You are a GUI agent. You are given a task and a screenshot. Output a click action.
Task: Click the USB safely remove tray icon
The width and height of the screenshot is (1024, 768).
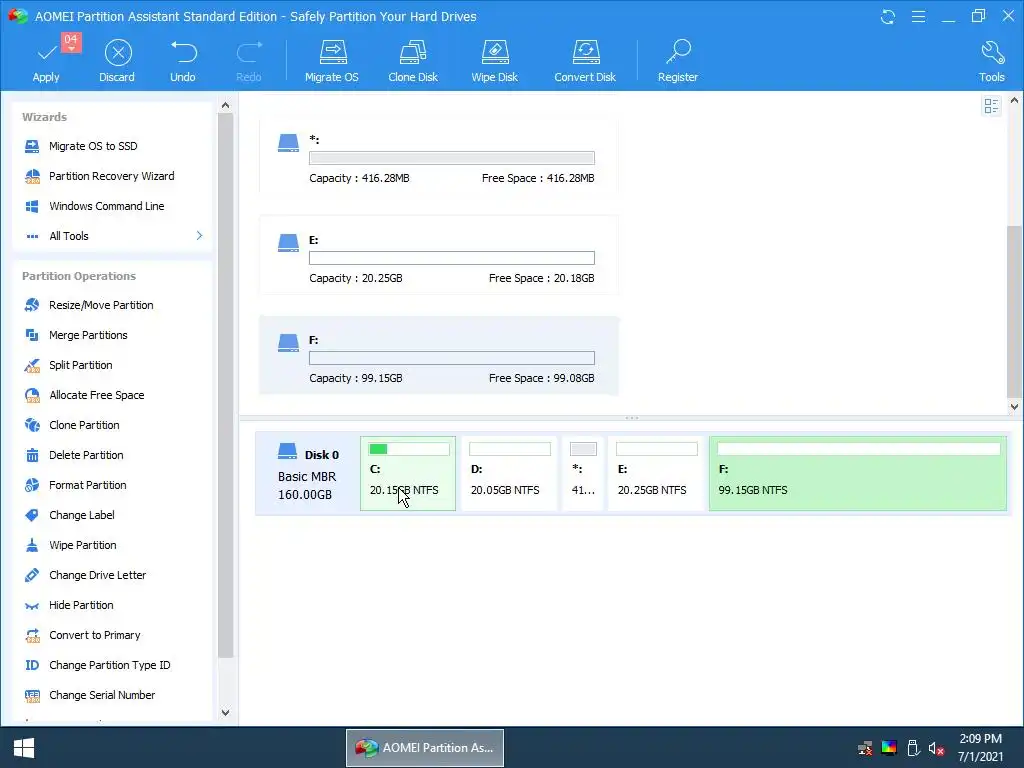[x=914, y=748]
